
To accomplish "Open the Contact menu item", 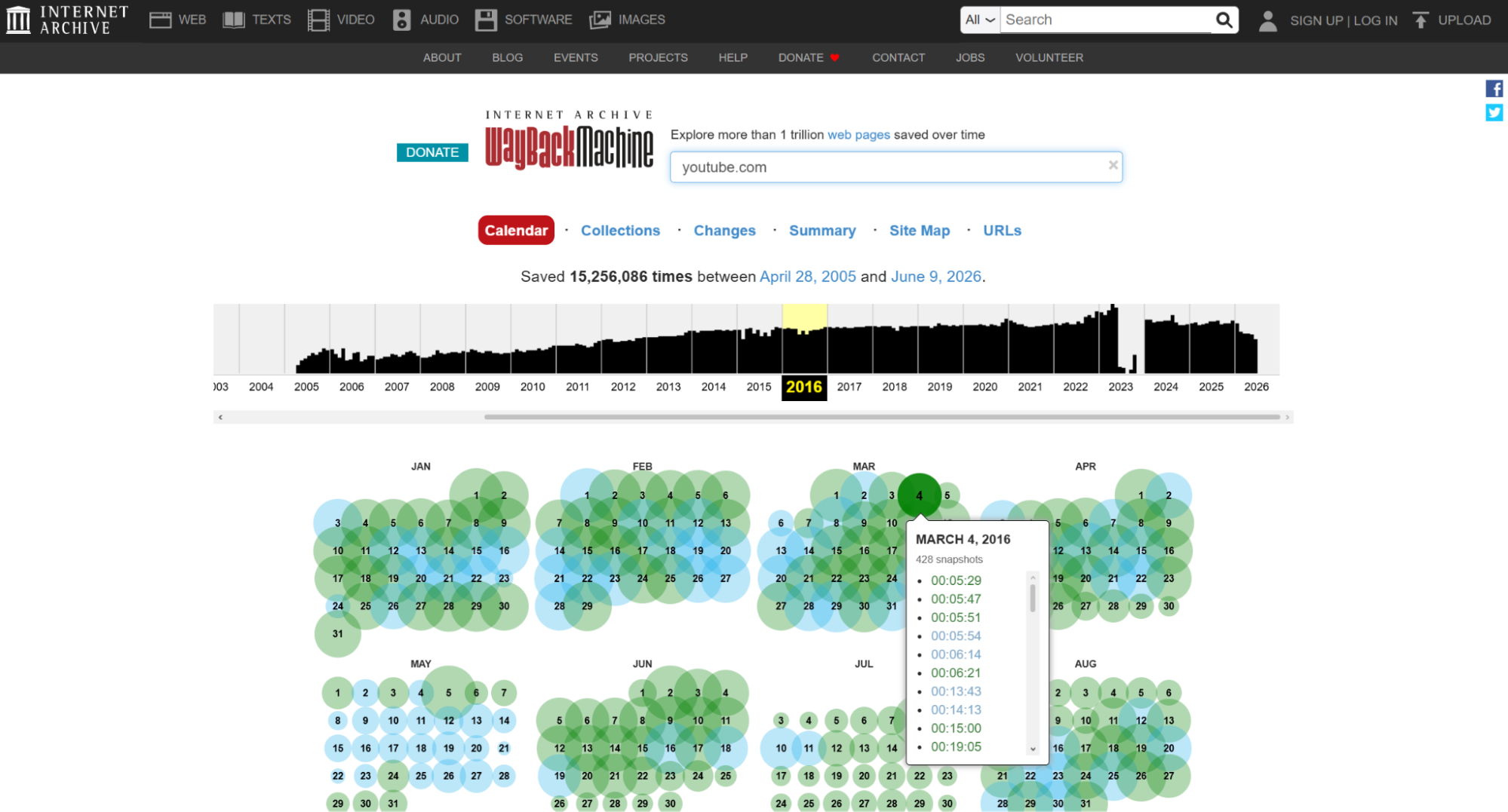I will point(898,57).
